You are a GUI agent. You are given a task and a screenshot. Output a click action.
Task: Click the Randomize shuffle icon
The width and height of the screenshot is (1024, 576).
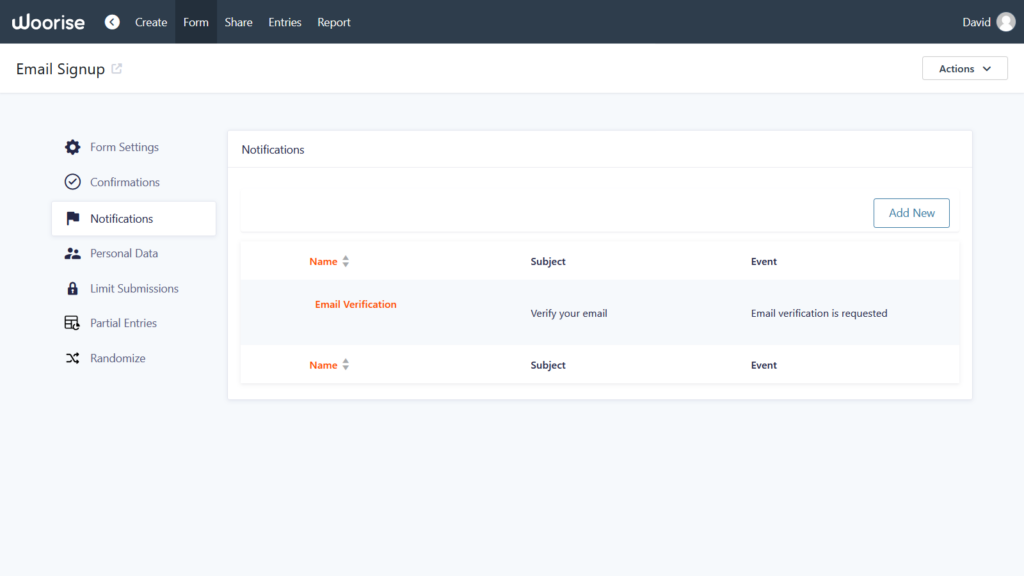[72, 359]
